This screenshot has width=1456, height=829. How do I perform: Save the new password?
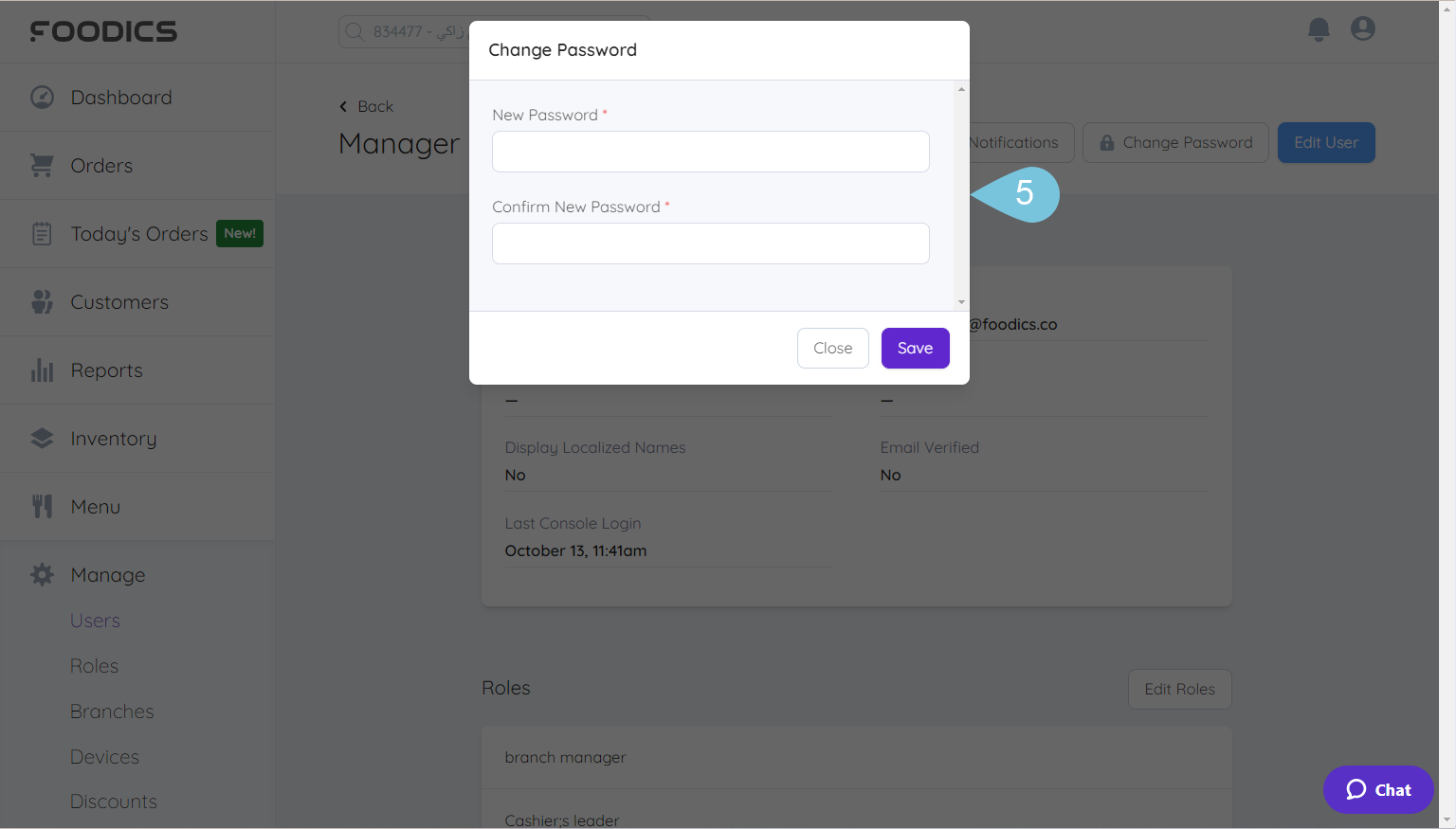(x=915, y=348)
